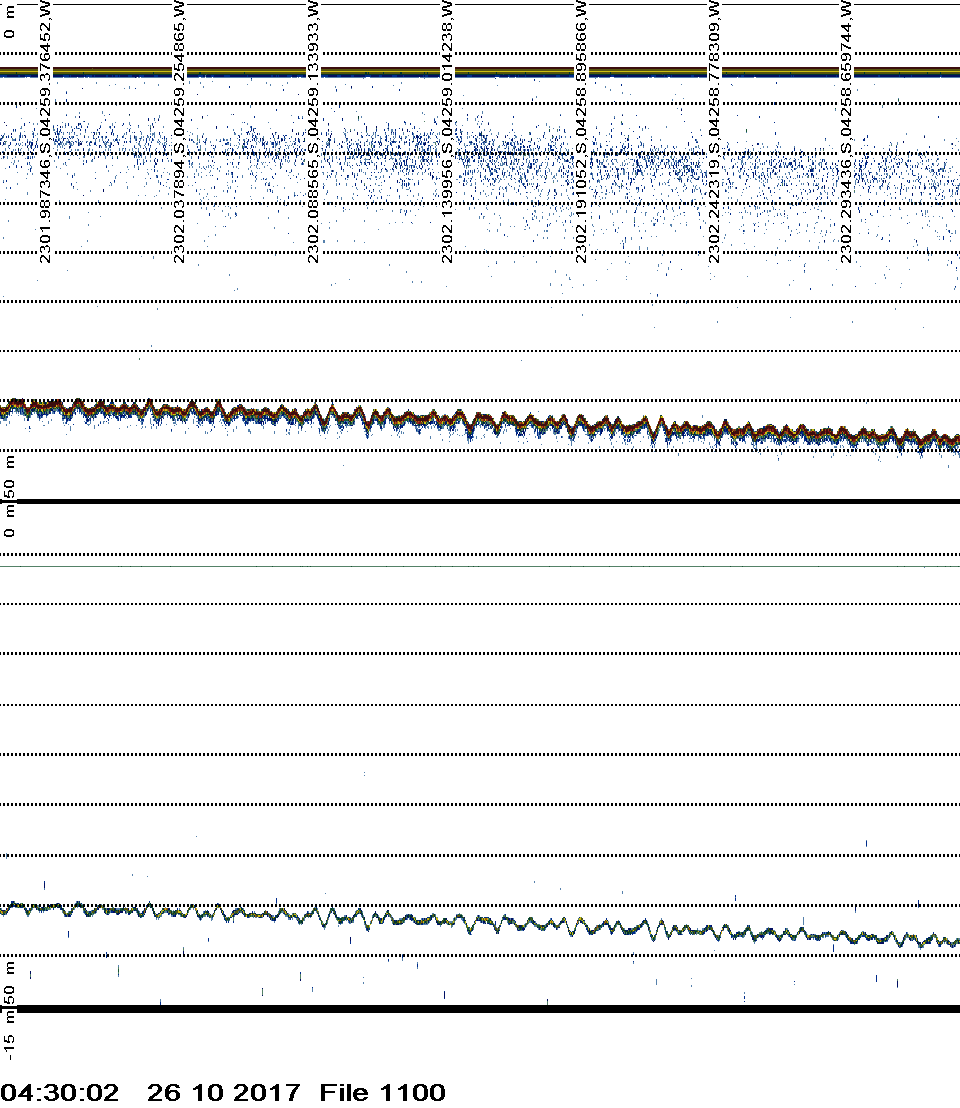Click the 04:30:02 timestamp text
Image resolution: width=960 pixels, height=1108 pixels.
[x=60, y=1093]
